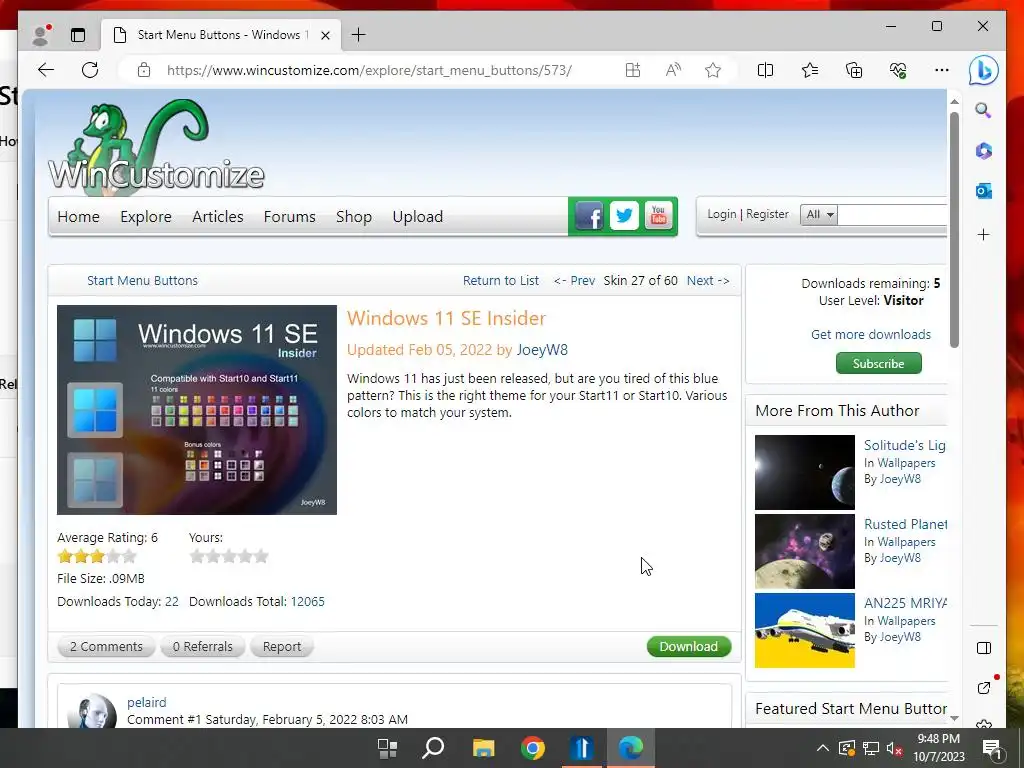Open the tab actions menu icon
The image size is (1024, 768).
pyautogui.click(x=78, y=35)
